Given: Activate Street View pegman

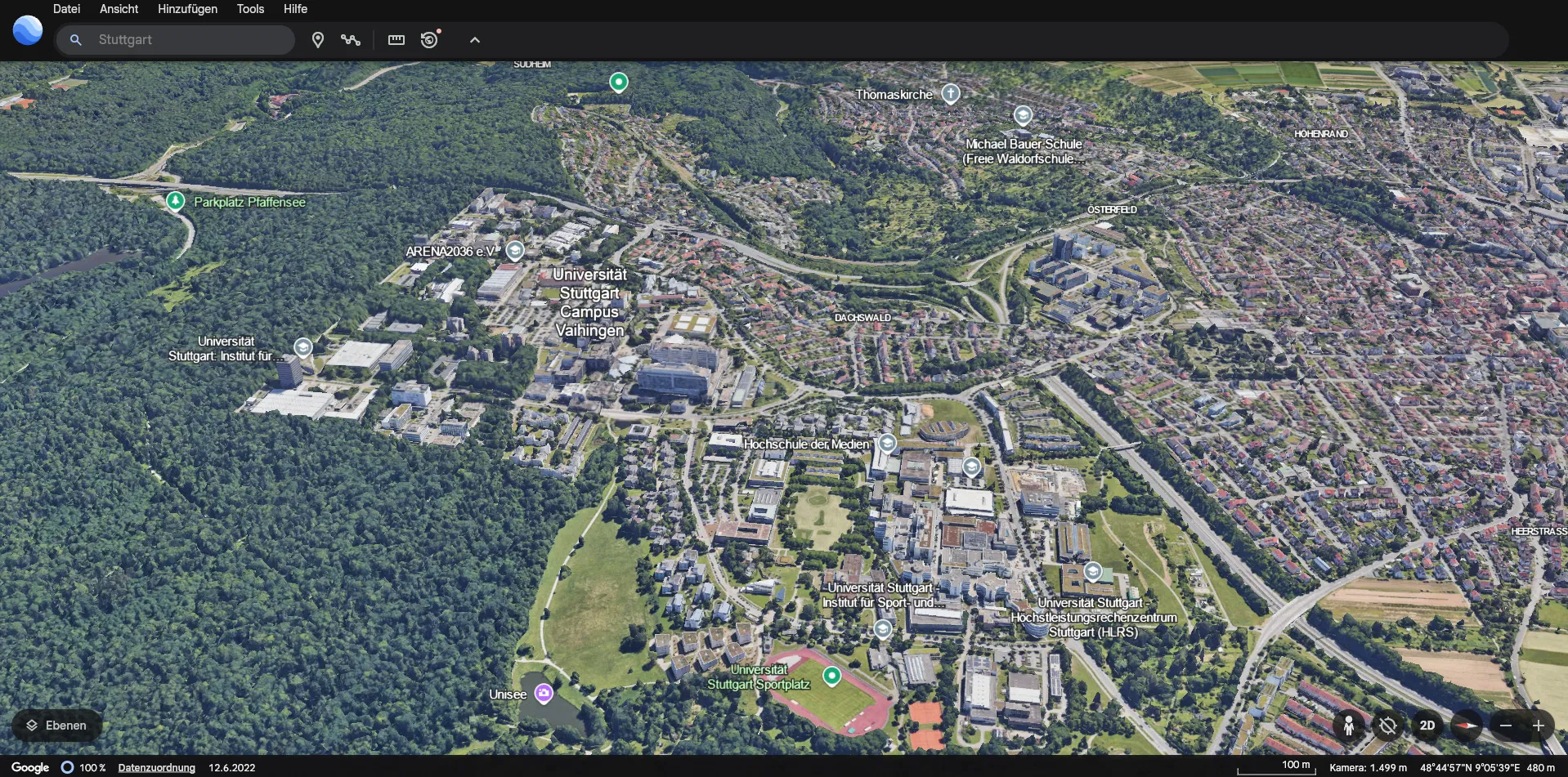Looking at the screenshot, I should [1349, 726].
